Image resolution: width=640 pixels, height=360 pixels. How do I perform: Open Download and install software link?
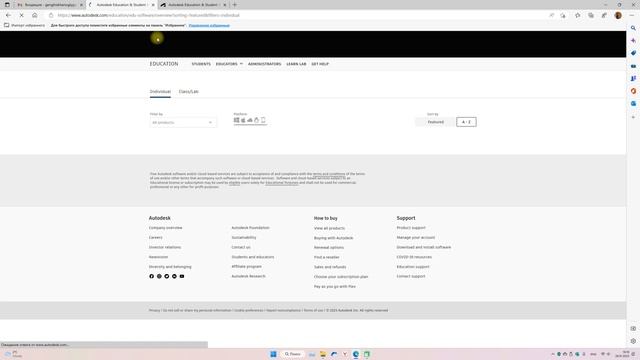(x=424, y=247)
